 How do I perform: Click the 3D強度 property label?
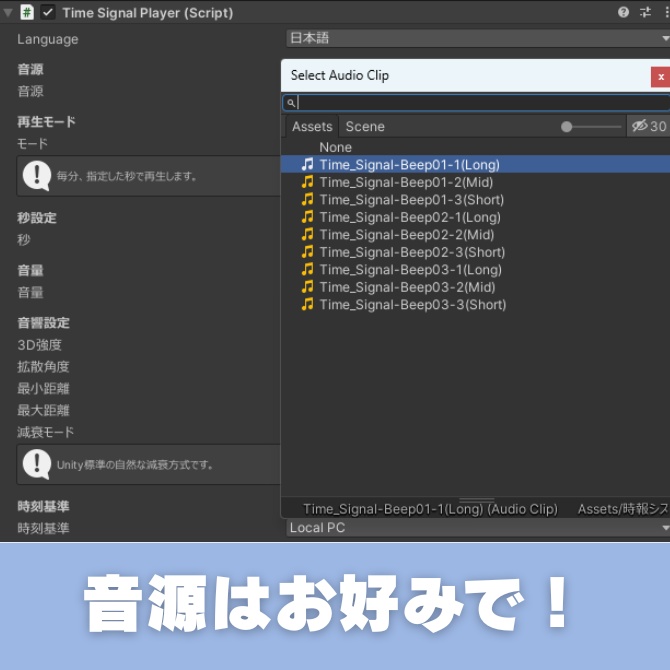[x=39, y=345]
